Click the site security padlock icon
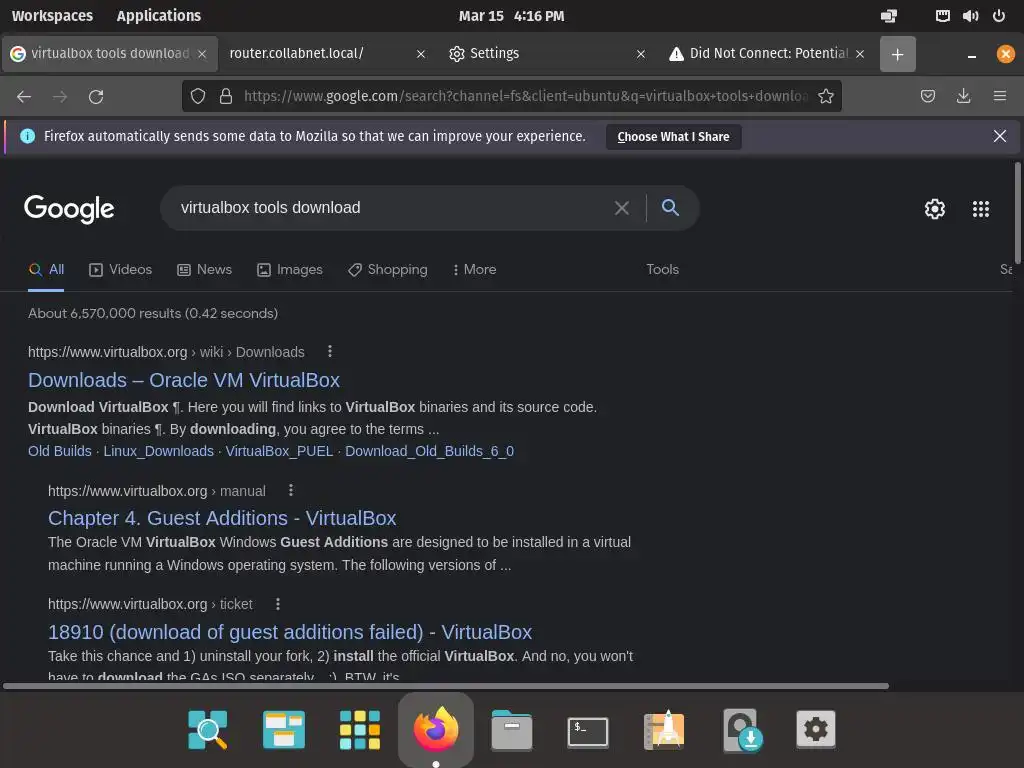This screenshot has height=768, width=1024. pyautogui.click(x=226, y=97)
